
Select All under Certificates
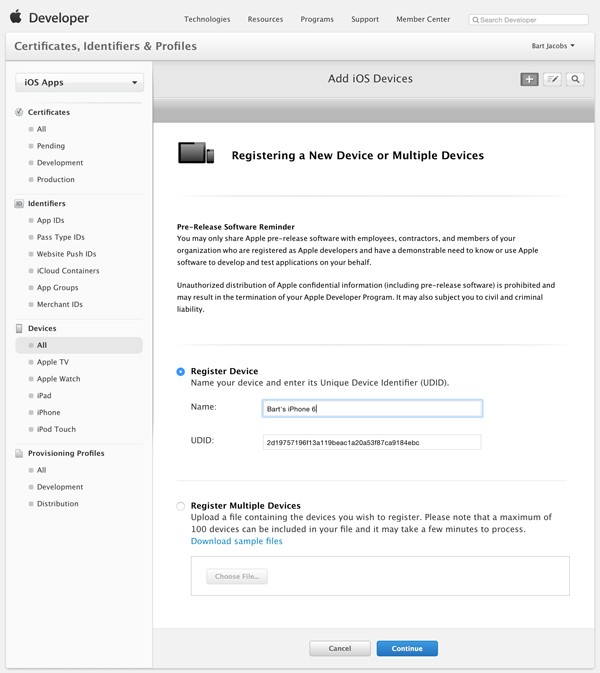[41, 129]
